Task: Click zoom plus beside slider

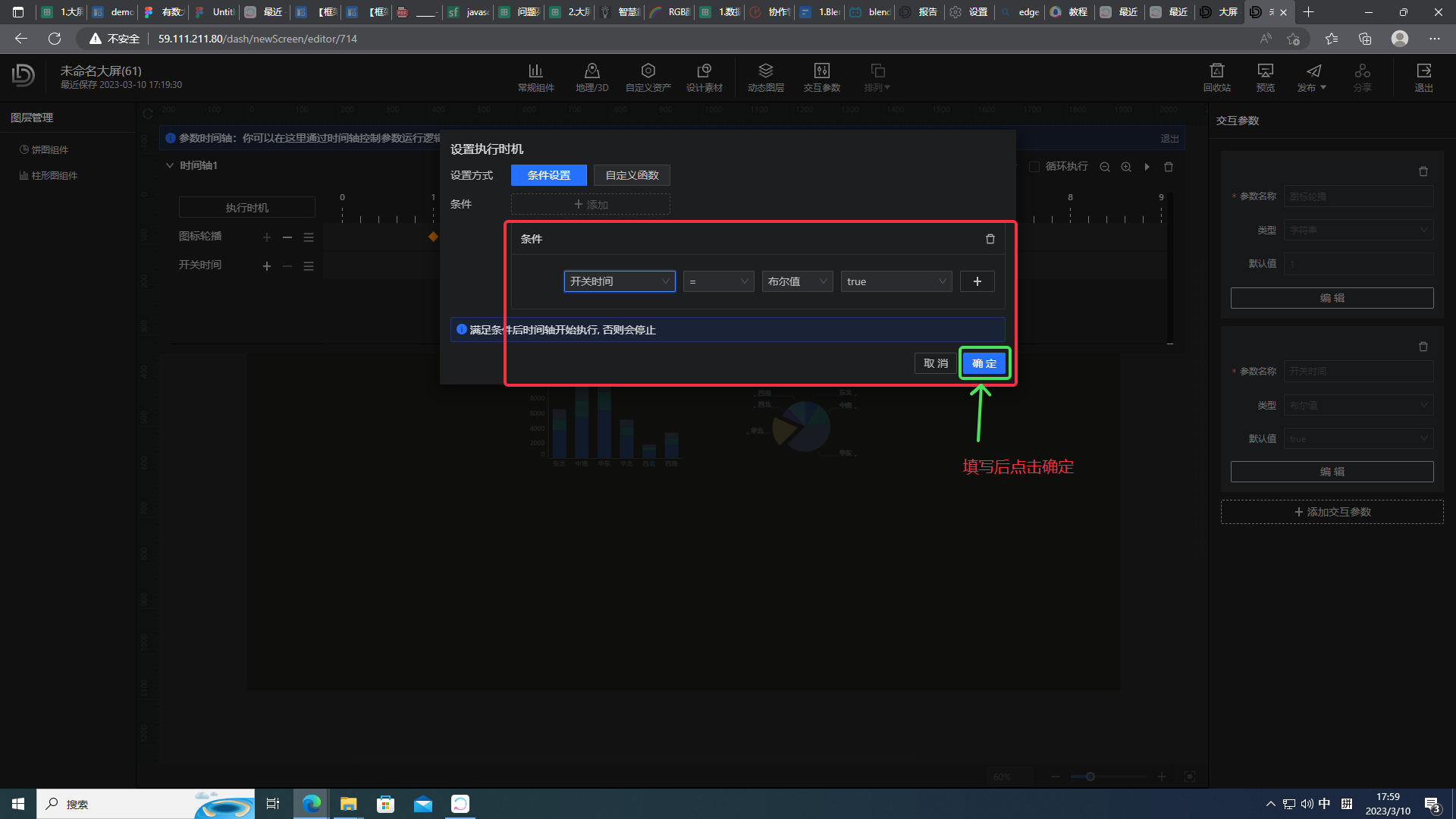Action: 1161,777
